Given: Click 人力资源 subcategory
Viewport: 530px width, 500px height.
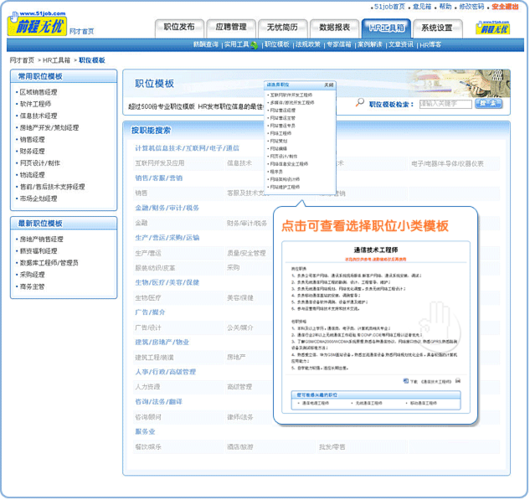Looking at the screenshot, I should pos(147,387).
